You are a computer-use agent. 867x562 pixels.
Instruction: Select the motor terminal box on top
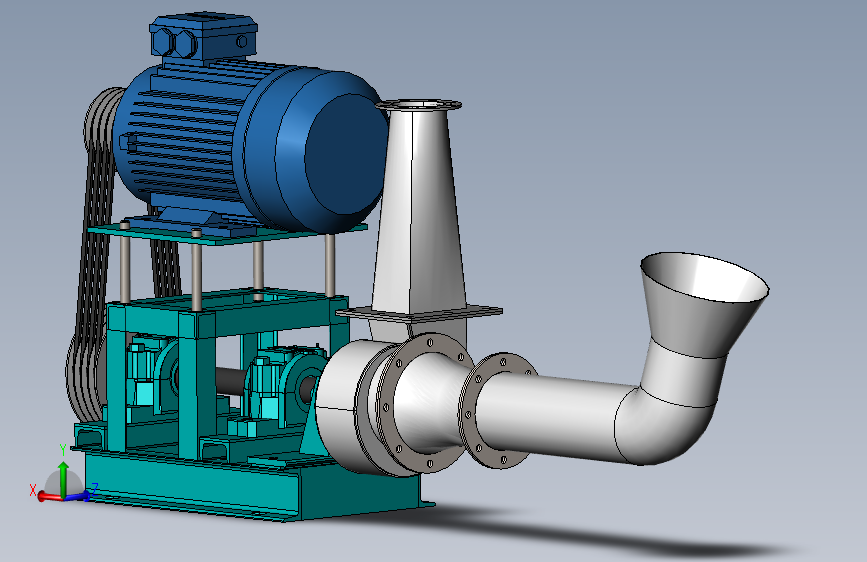coord(203,37)
